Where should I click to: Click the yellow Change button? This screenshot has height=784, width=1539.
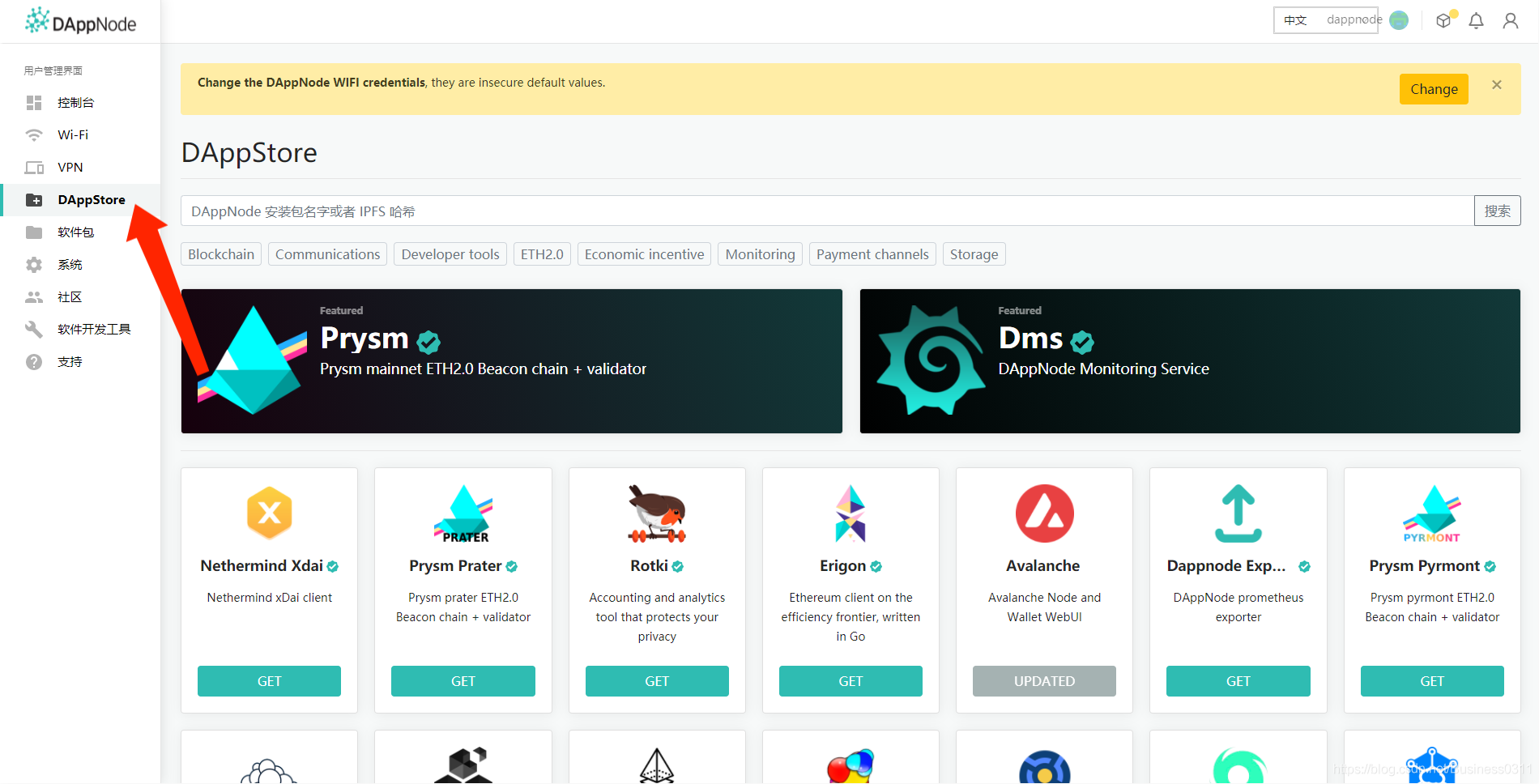tap(1434, 89)
